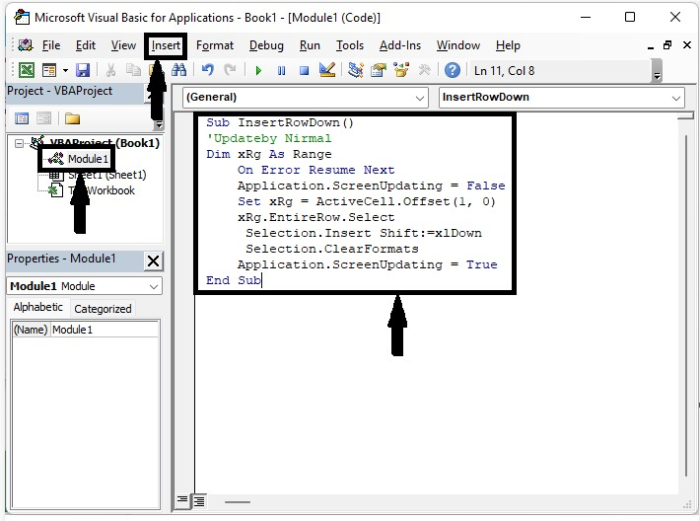Click the code window split bar handle
This screenshot has height=521, width=700.
(x=686, y=117)
